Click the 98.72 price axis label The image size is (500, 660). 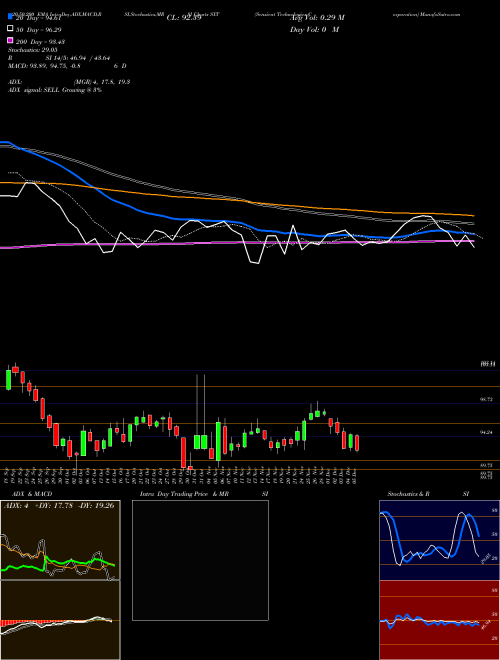coord(486,399)
